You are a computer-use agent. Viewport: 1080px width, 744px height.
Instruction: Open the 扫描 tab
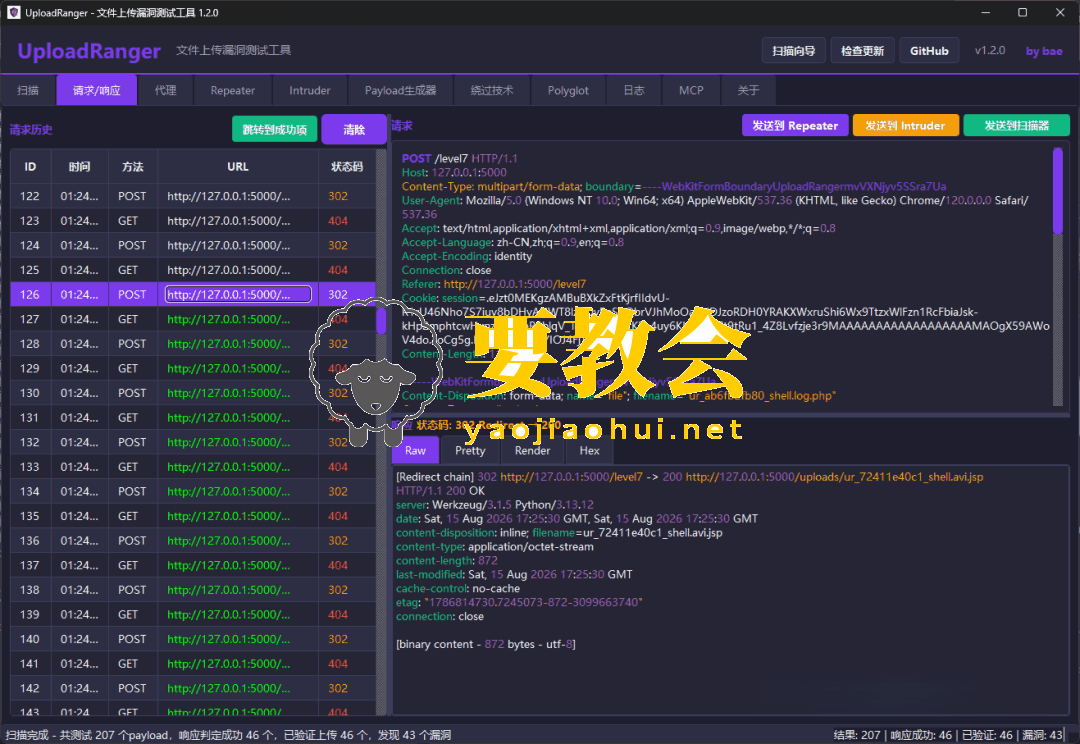[28, 90]
